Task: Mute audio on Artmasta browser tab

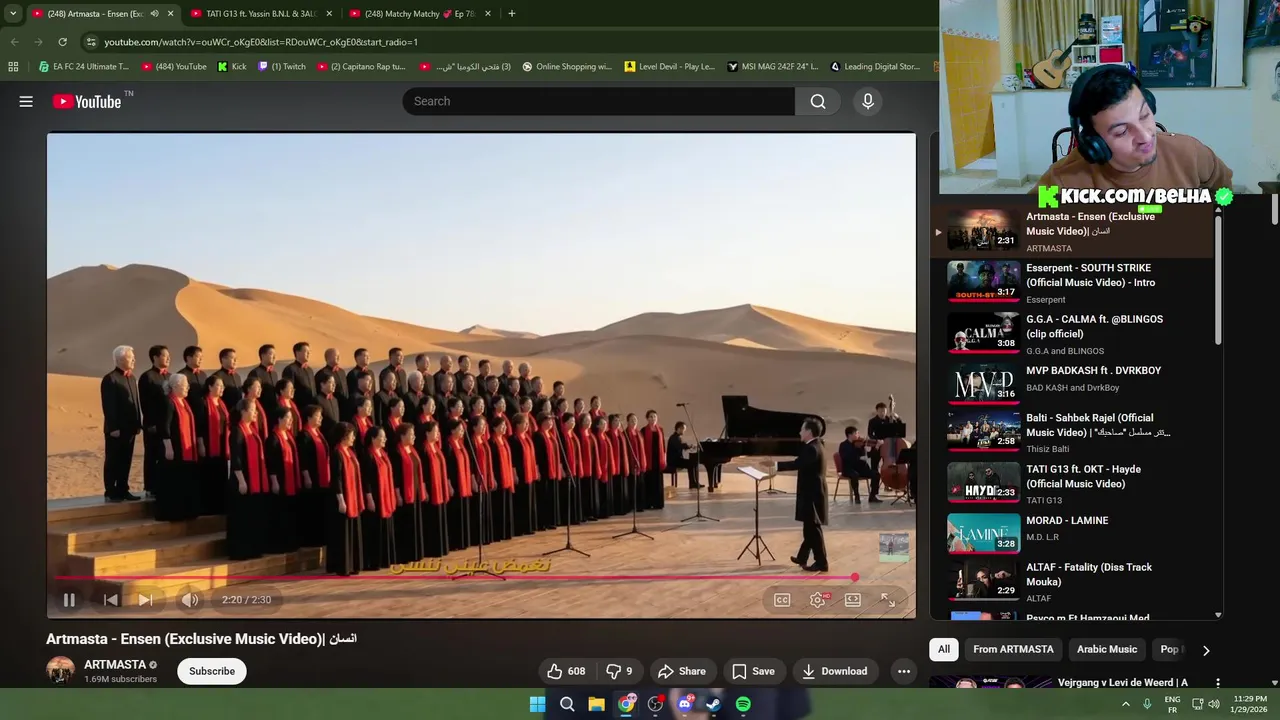Action: pyautogui.click(x=154, y=14)
